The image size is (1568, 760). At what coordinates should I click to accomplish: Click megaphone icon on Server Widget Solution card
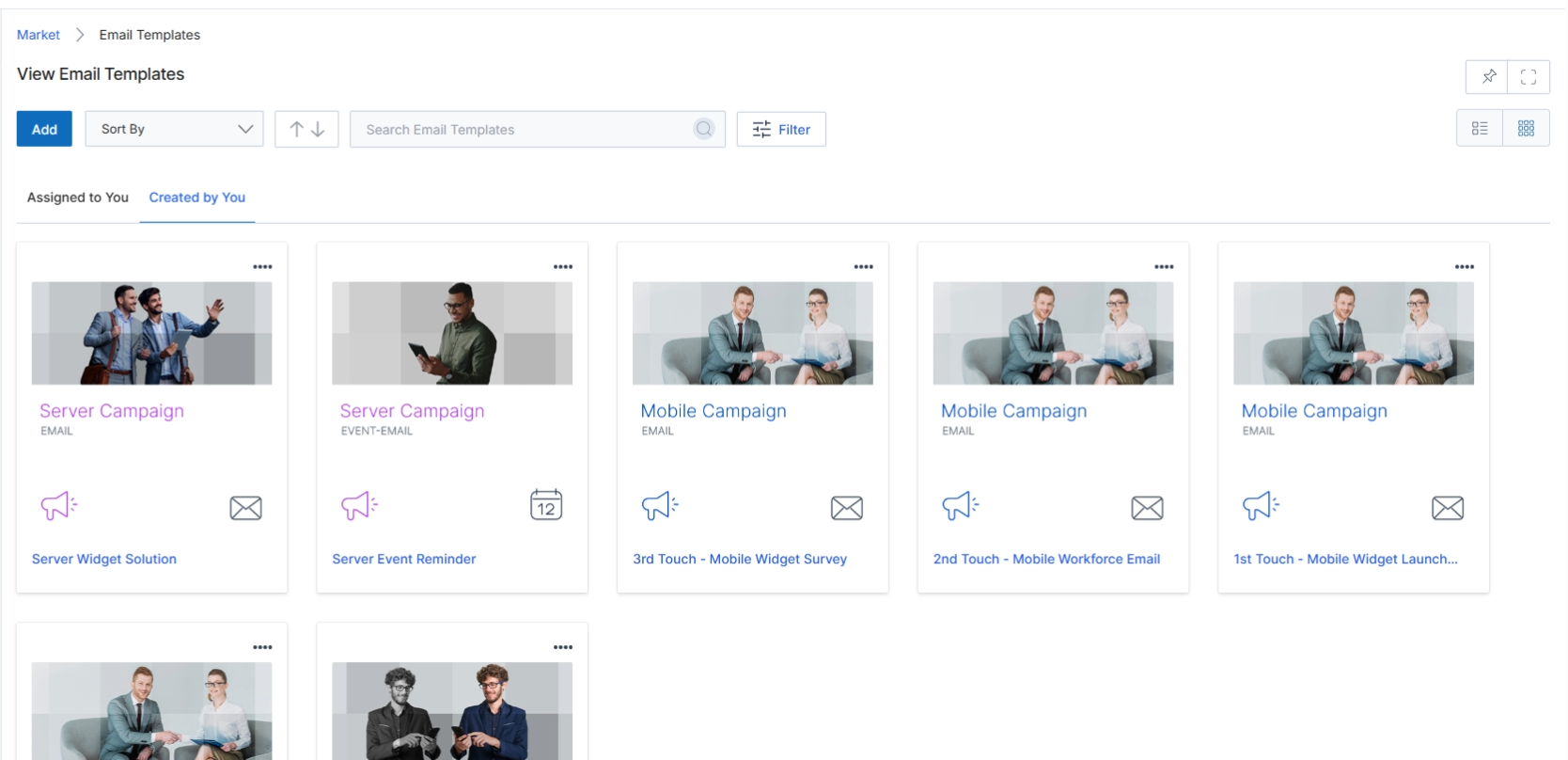[x=58, y=505]
